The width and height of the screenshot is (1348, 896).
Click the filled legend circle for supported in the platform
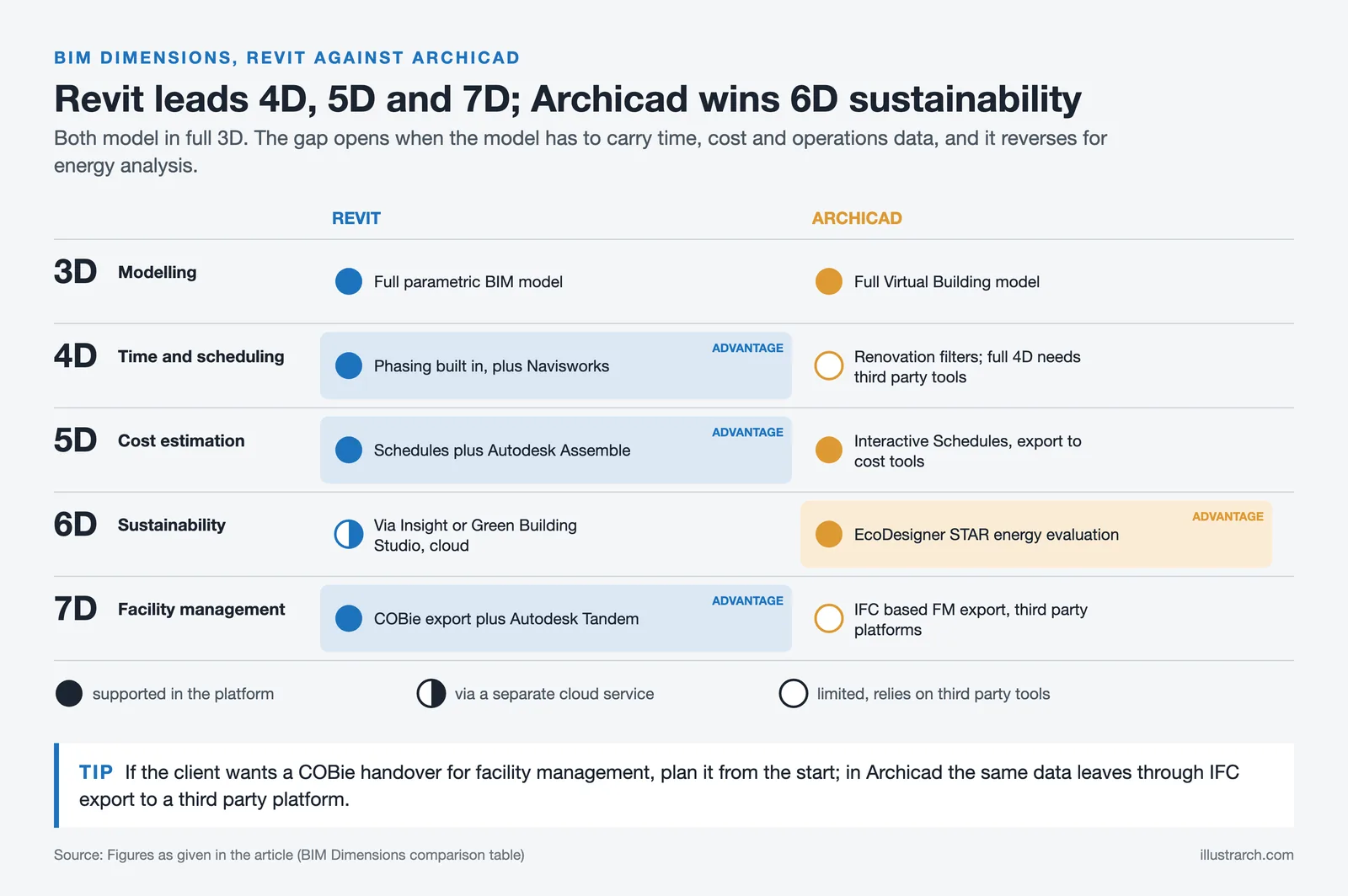pyautogui.click(x=69, y=694)
